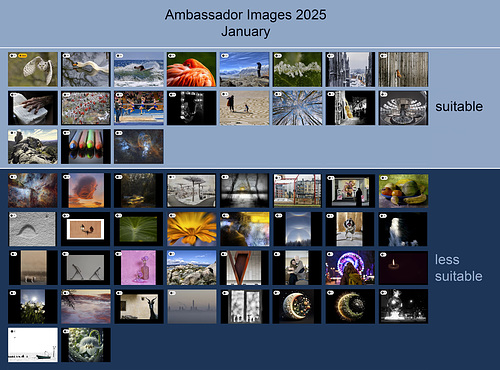This screenshot has height=370, width=500.
Task: Open the grey sand arc photo
Action: (x=33, y=229)
